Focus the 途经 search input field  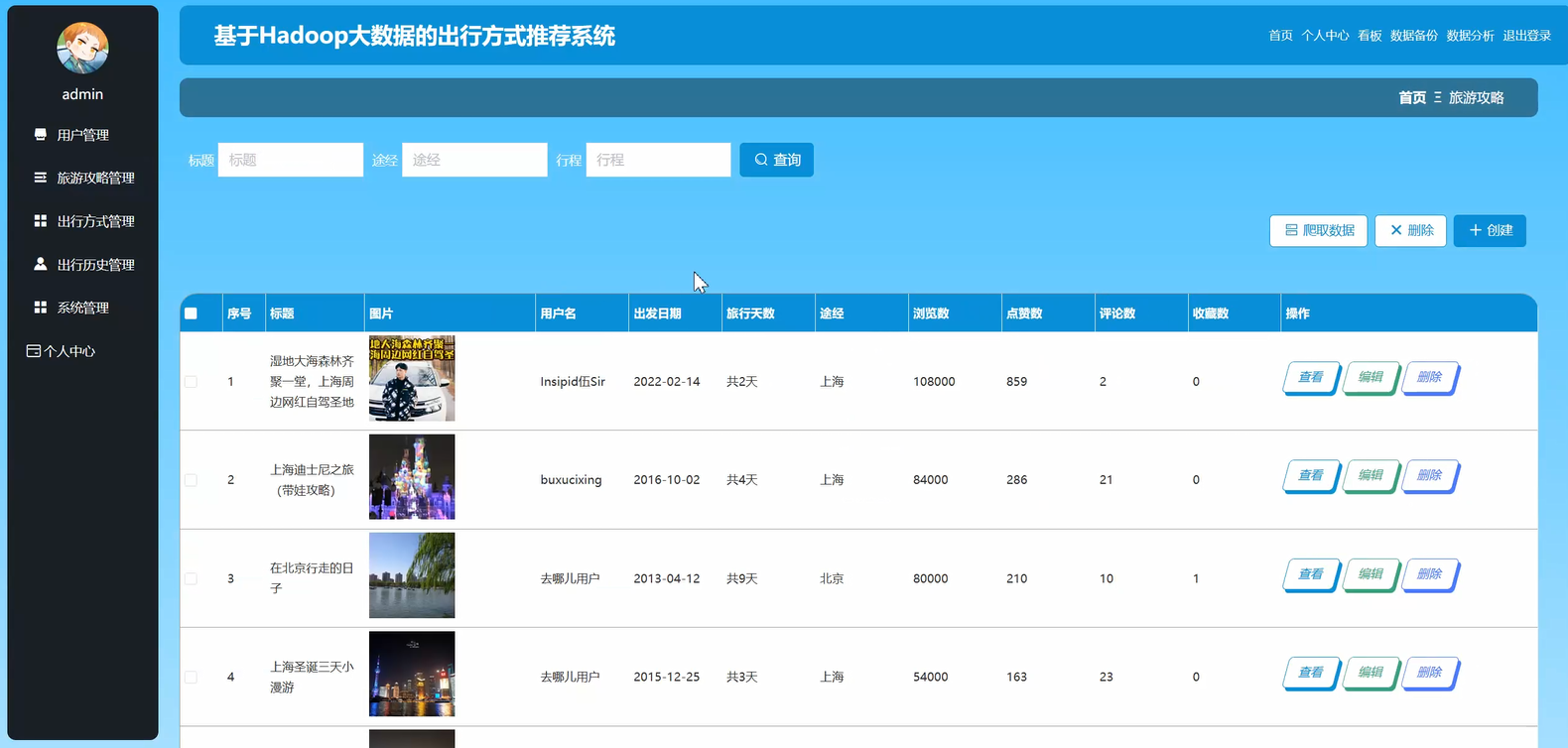pyautogui.click(x=474, y=160)
